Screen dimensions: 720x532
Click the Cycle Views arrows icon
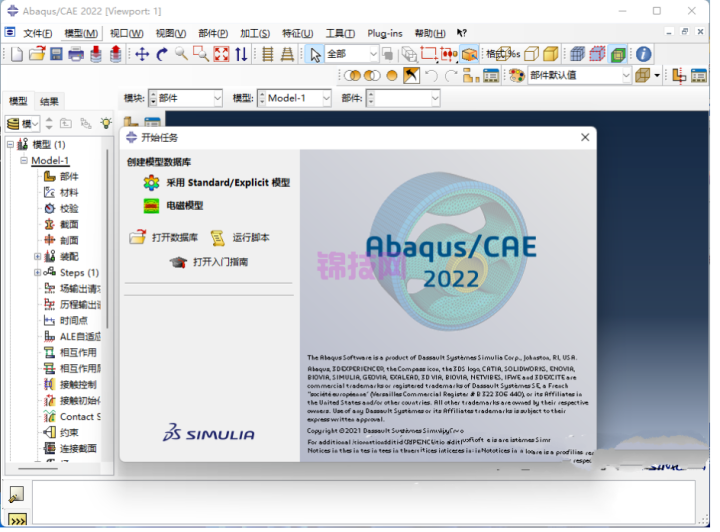pyautogui.click(x=241, y=54)
